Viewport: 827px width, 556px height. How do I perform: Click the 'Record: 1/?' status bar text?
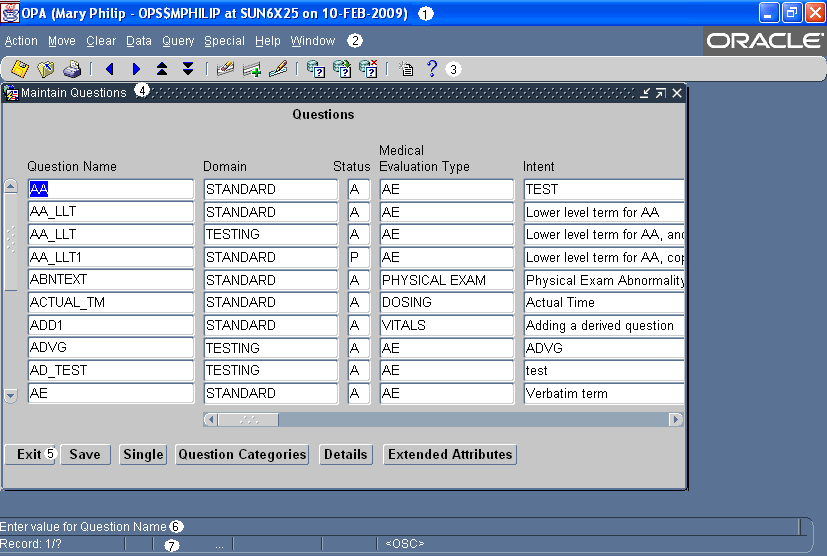(x=31, y=543)
